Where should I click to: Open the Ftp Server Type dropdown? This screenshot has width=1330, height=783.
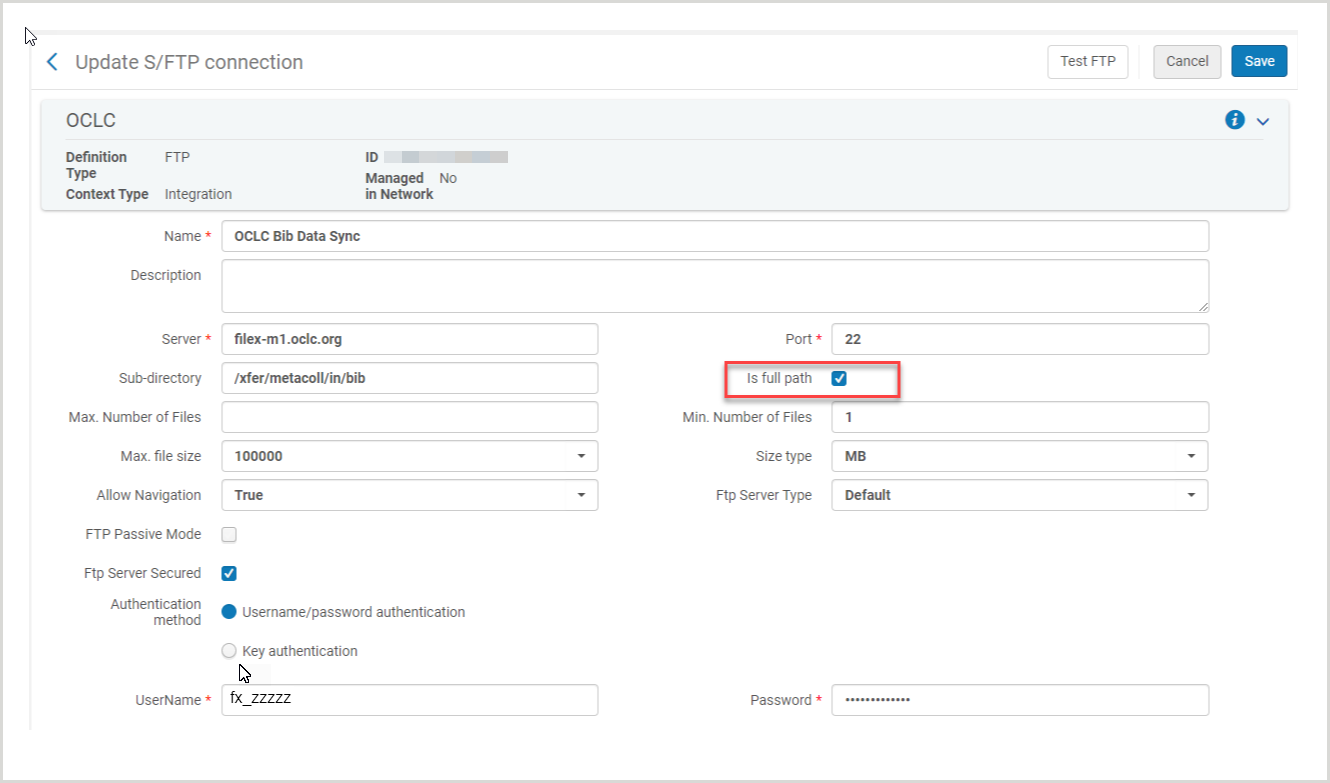pyautogui.click(x=1020, y=495)
